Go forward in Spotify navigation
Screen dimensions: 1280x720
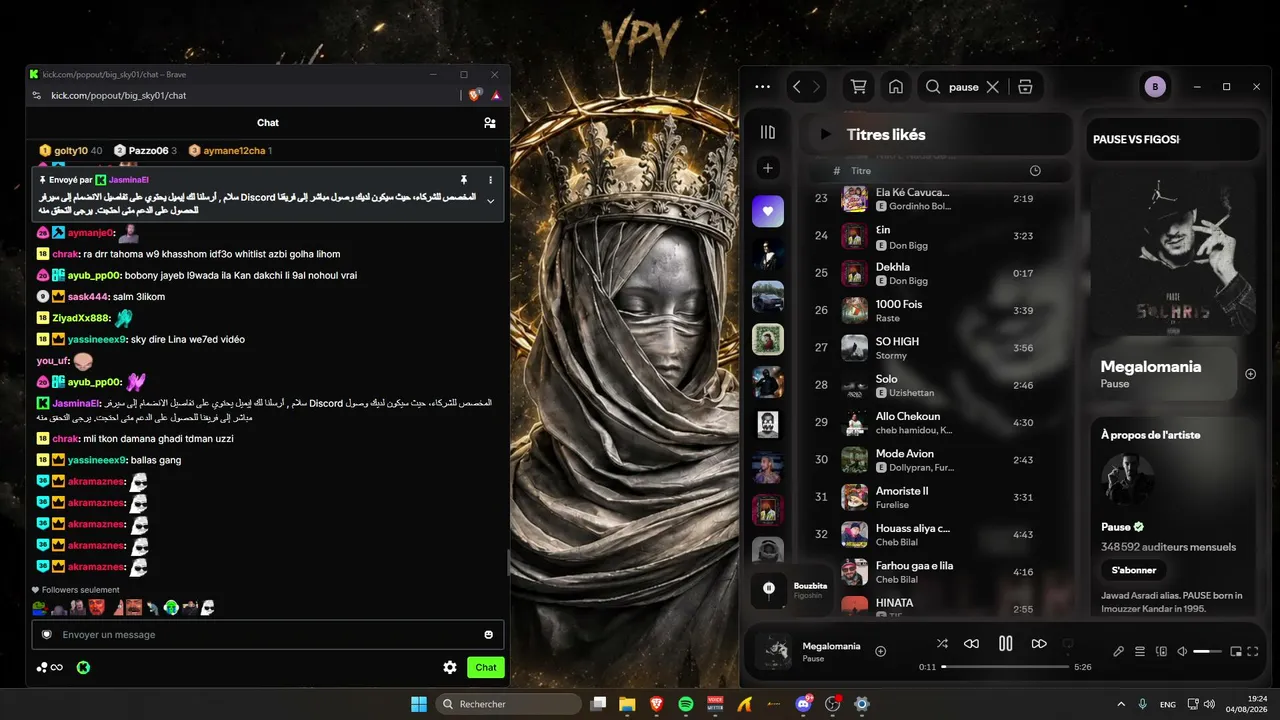click(x=816, y=87)
